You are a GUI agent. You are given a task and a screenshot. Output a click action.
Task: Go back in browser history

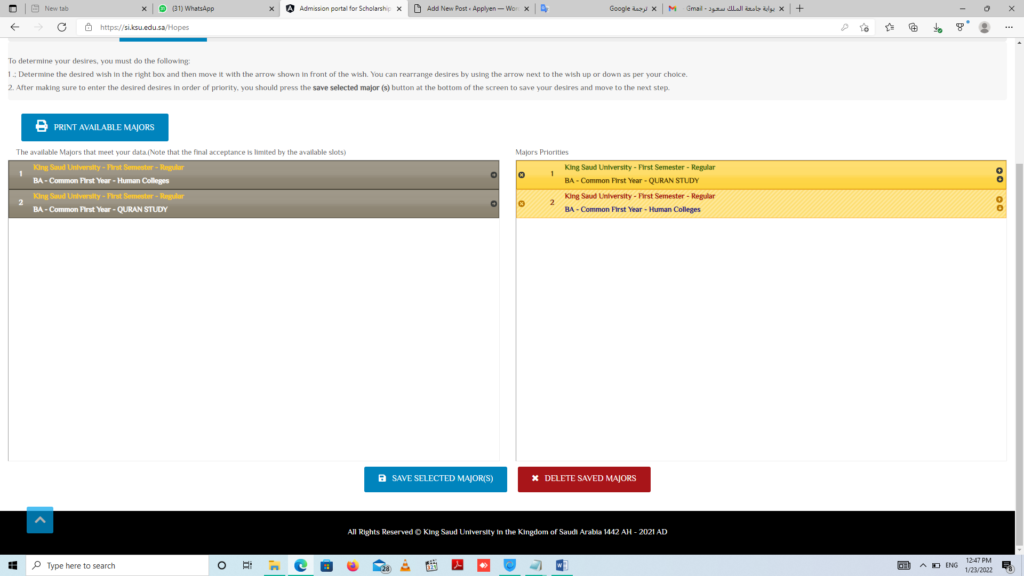point(15,27)
